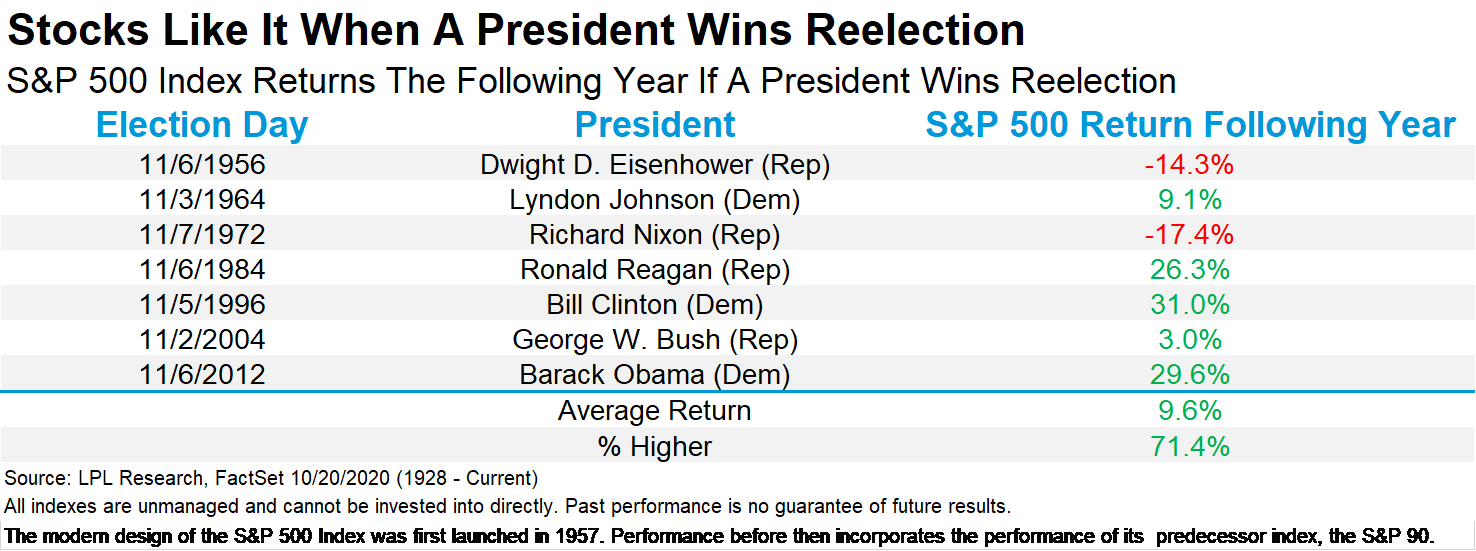The width and height of the screenshot is (1476, 551).
Task: Select the George W. Bush (Rep) cell
Action: 655,340
